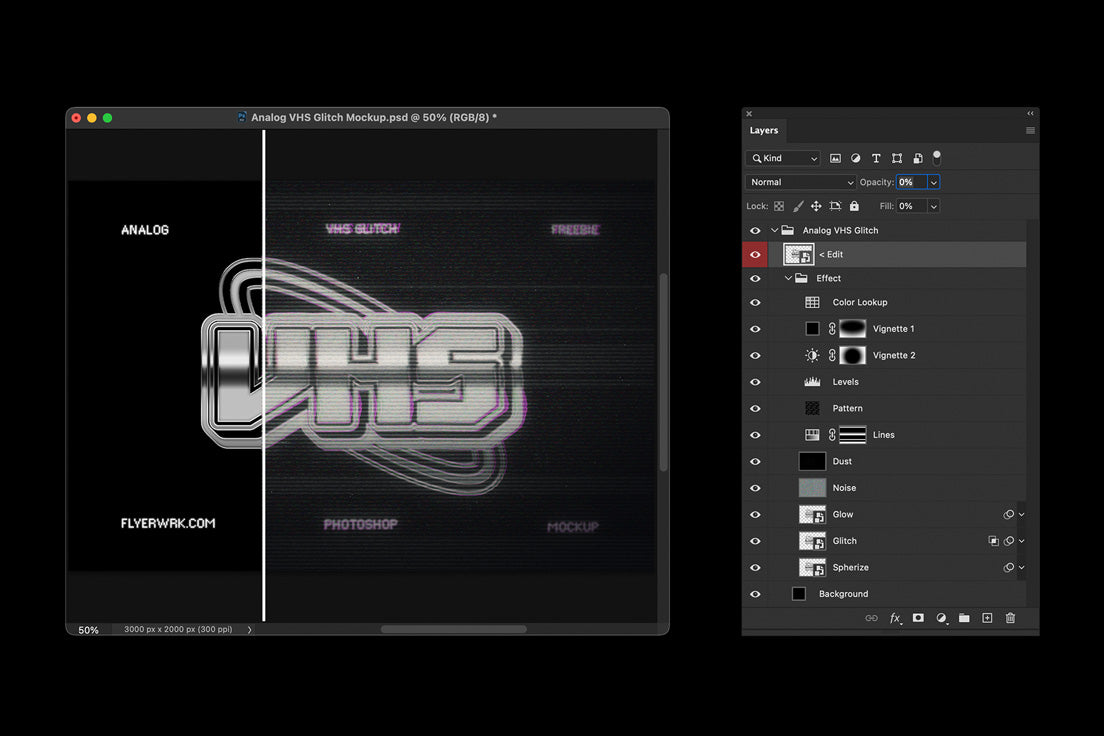1104x736 pixels.
Task: Open the Add layer style (fx) menu
Action: [895, 618]
